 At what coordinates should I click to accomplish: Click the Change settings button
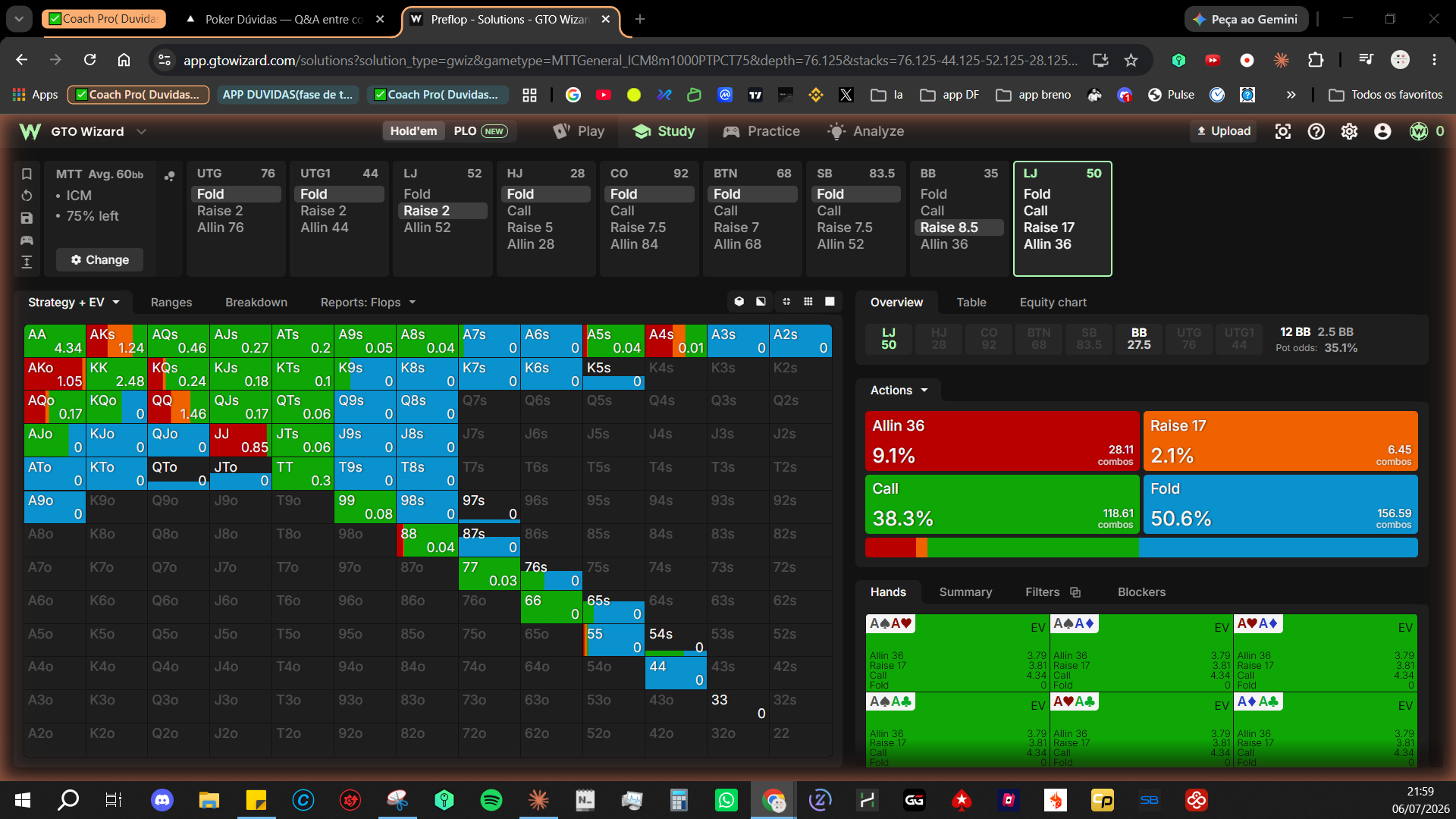99,260
